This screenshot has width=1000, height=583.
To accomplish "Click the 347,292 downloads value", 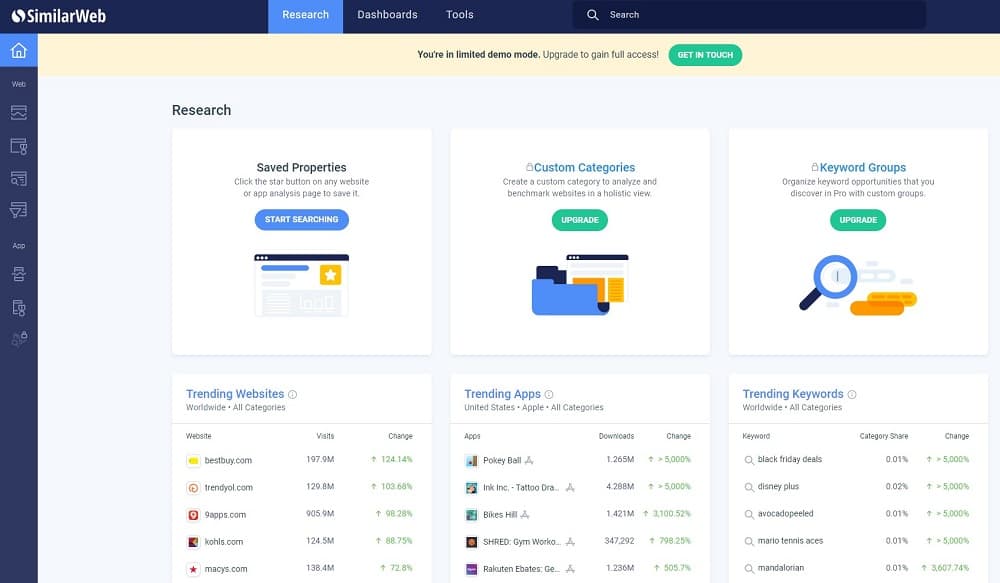I will (619, 541).
